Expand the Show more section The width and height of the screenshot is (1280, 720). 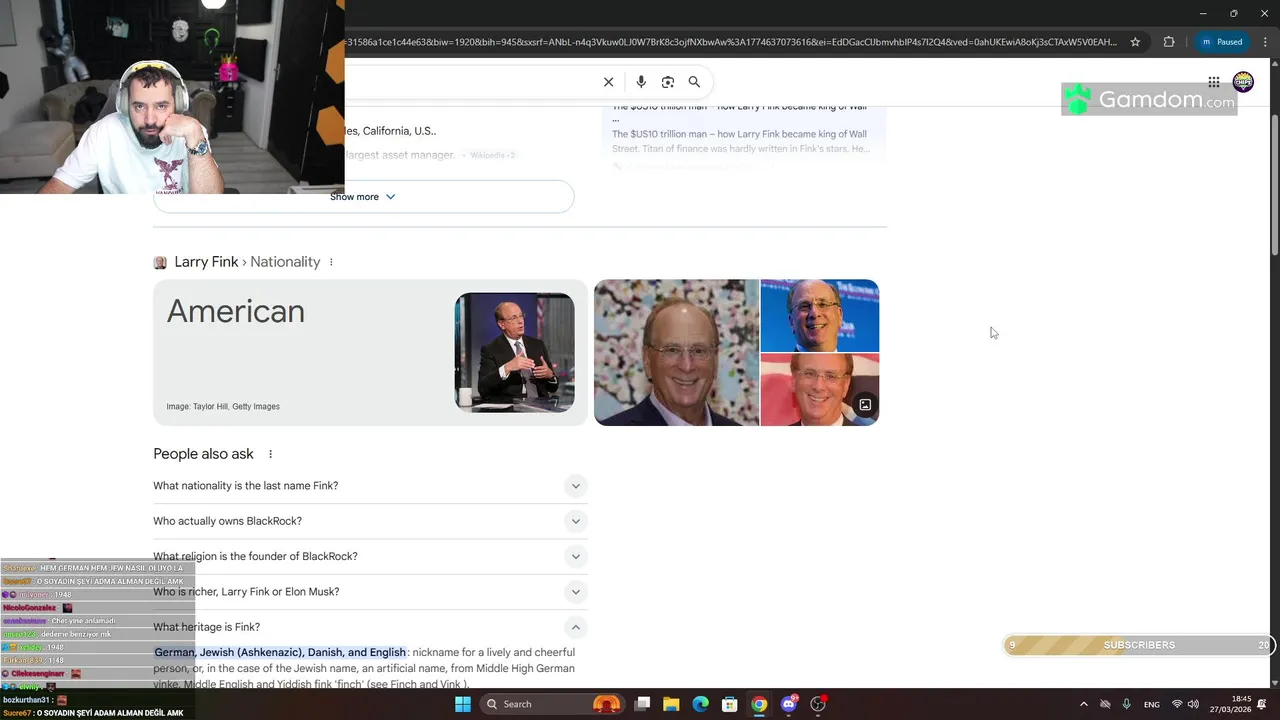click(364, 197)
